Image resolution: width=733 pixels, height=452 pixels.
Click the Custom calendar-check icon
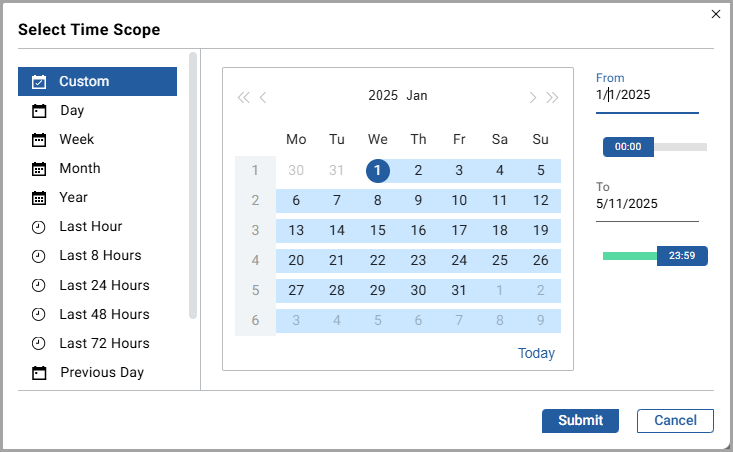(39, 82)
